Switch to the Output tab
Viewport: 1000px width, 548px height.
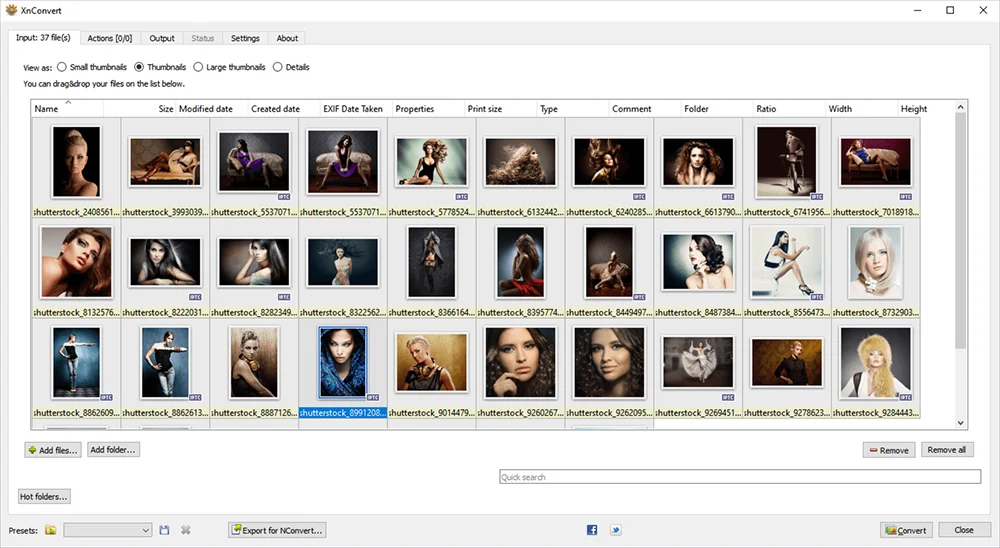[x=162, y=38]
